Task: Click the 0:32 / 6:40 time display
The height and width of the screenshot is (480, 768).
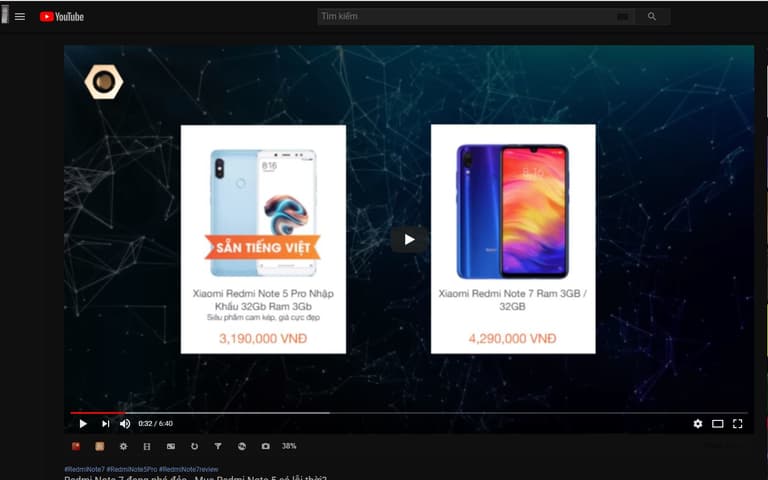Action: (155, 424)
